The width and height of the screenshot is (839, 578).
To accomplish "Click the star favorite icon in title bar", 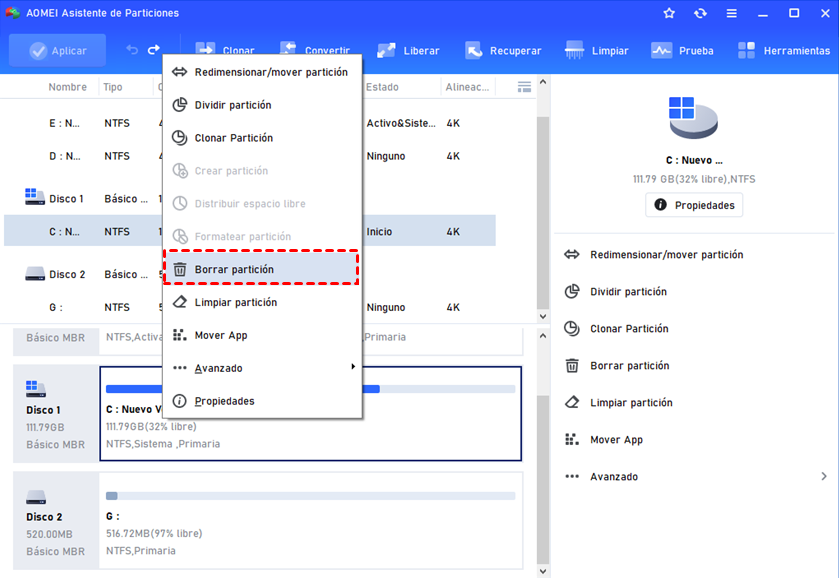I will click(669, 13).
